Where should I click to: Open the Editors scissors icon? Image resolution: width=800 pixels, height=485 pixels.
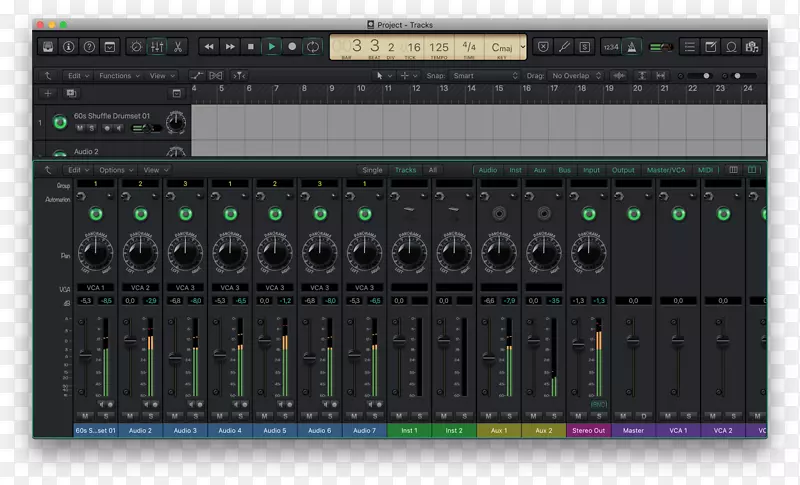coord(177,46)
